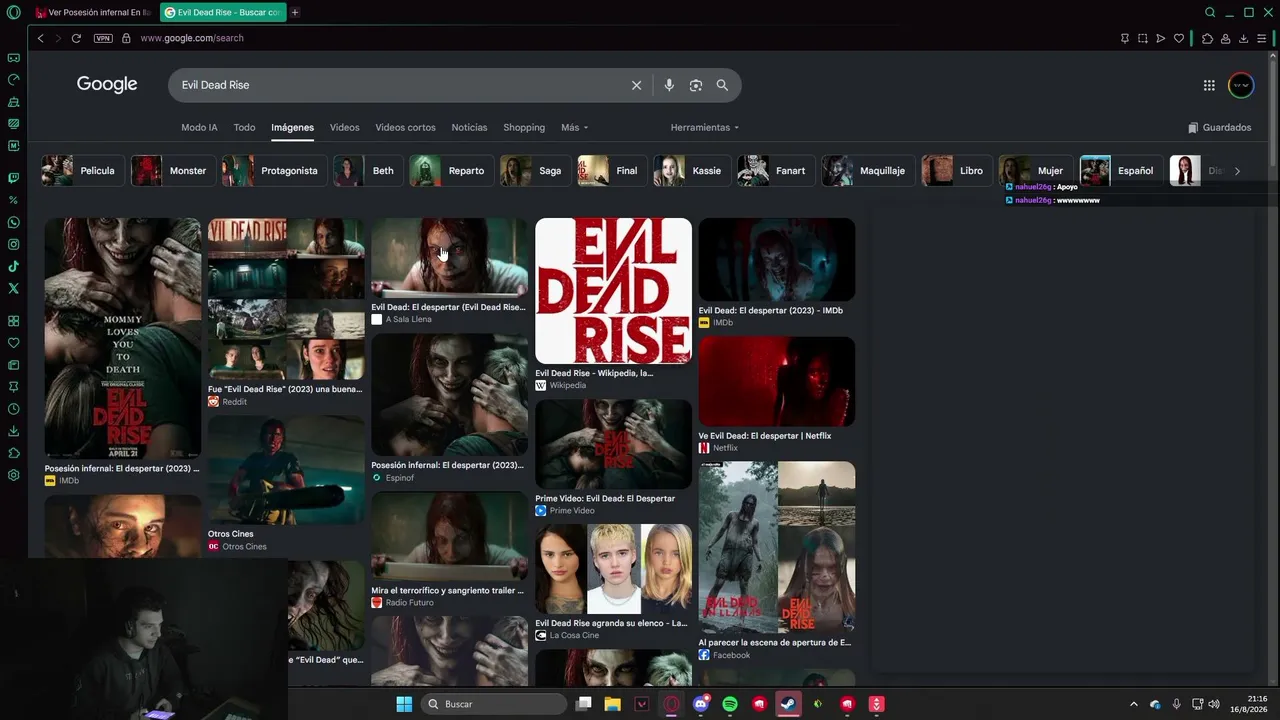Open the extensions cube icon
The image size is (1280, 720).
(x=1207, y=38)
